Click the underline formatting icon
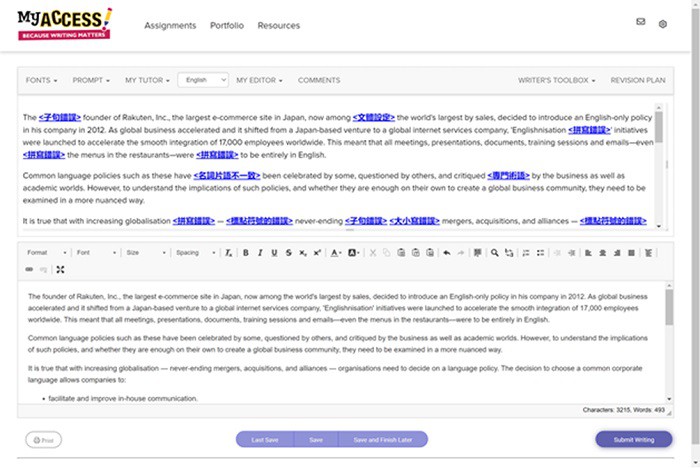Viewport: 700px width, 468px height. [x=274, y=253]
